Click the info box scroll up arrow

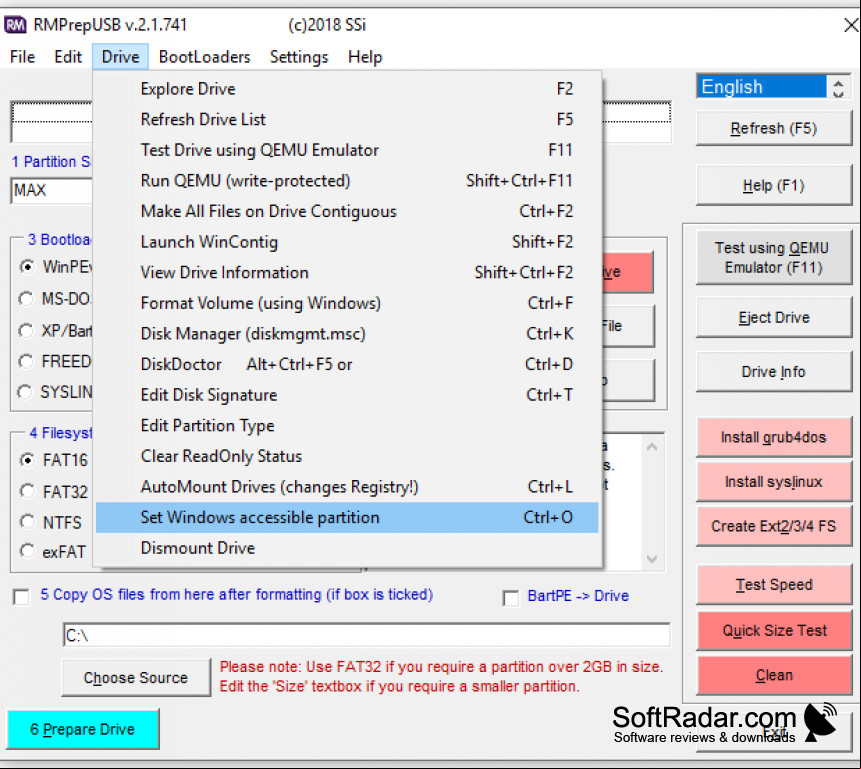click(x=652, y=447)
